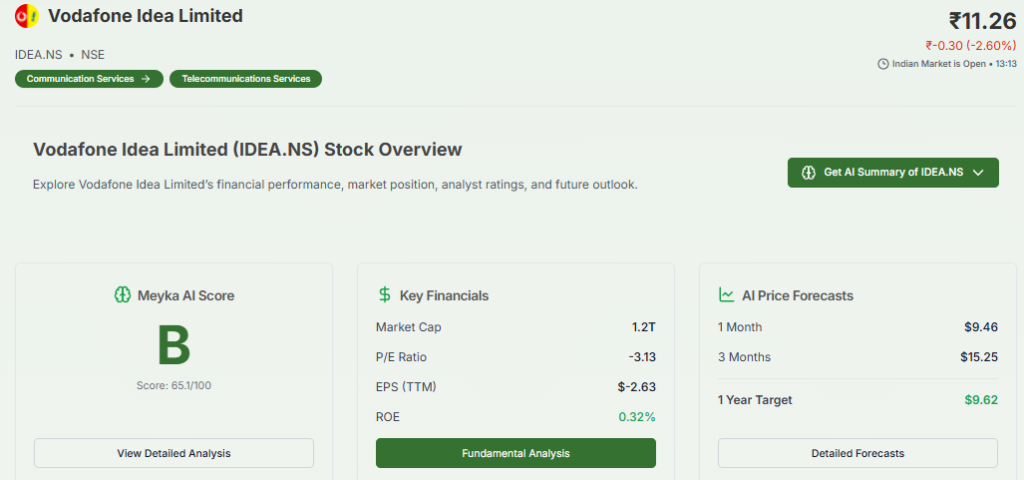Screen dimensions: 1024x480
Task: Click the Meyka AI Score heading text
Action: [186, 296]
